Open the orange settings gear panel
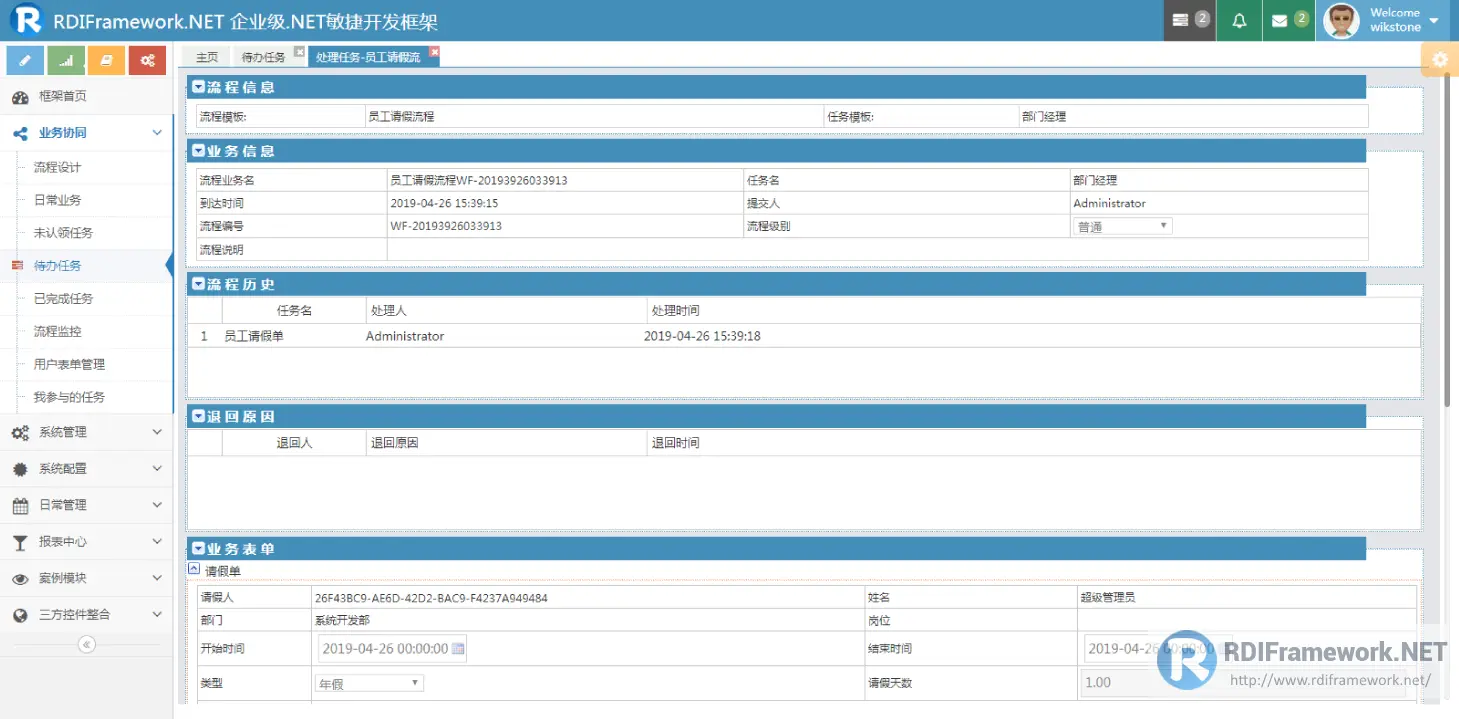This screenshot has height=719, width=1459. coord(1440,60)
